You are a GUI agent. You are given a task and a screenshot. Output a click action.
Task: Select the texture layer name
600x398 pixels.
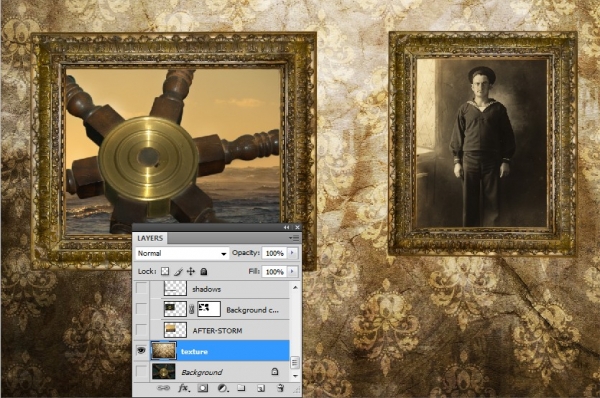[194, 351]
